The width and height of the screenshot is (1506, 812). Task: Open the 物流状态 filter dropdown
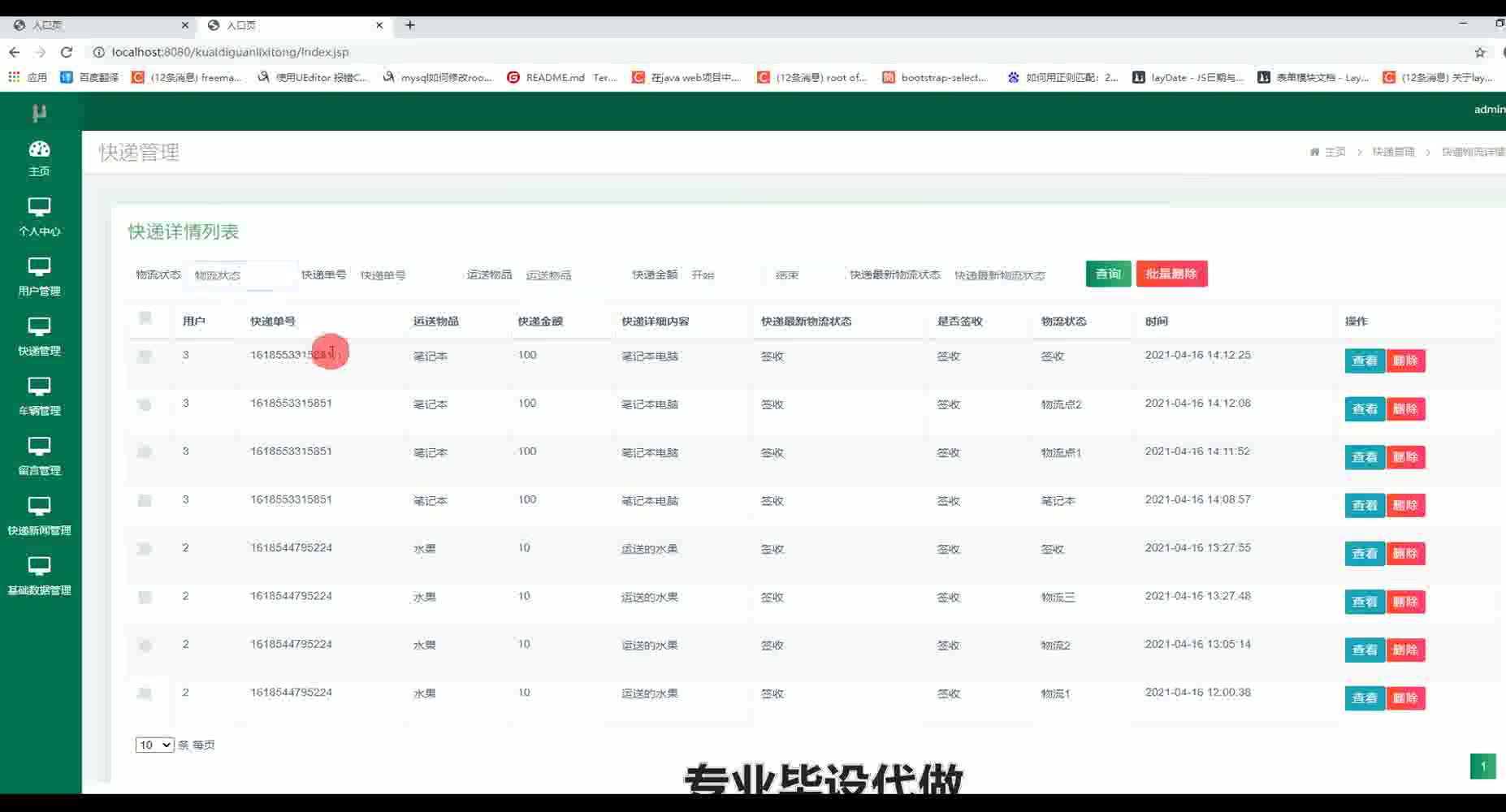click(242, 275)
